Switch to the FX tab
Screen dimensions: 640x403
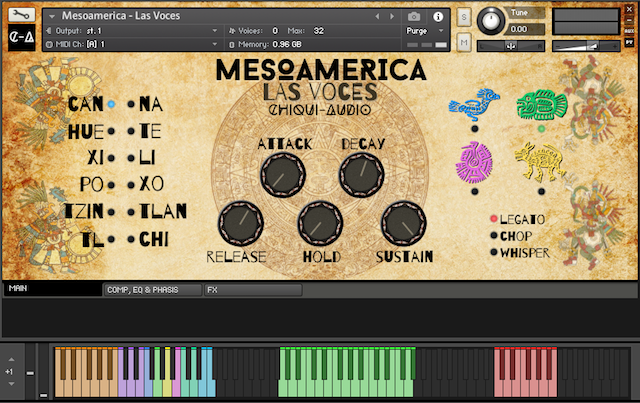[213, 290]
